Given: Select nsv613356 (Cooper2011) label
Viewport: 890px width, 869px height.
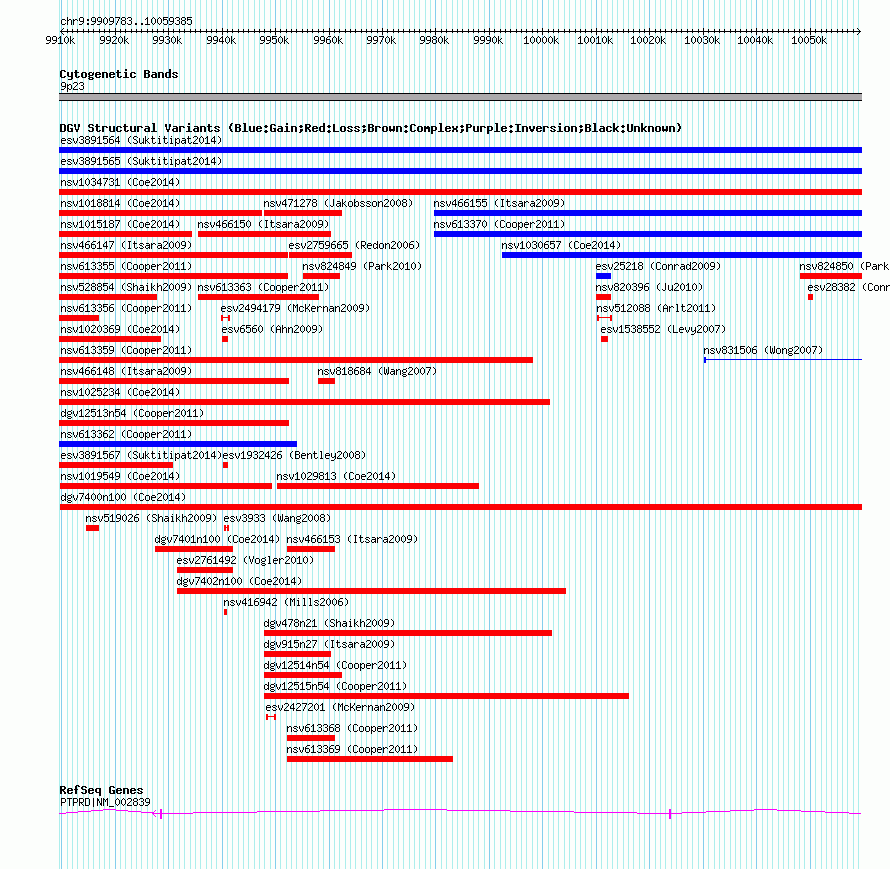Looking at the screenshot, I should tap(126, 308).
